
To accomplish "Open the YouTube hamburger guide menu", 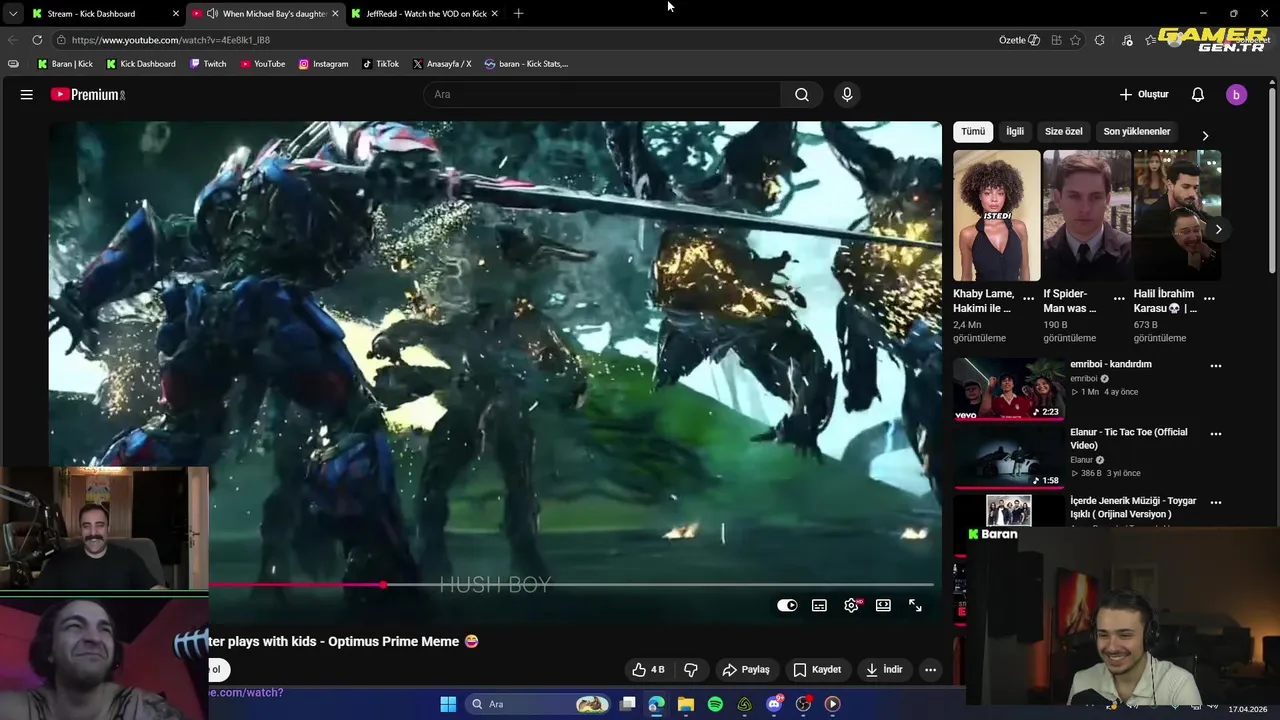I will (x=27, y=94).
